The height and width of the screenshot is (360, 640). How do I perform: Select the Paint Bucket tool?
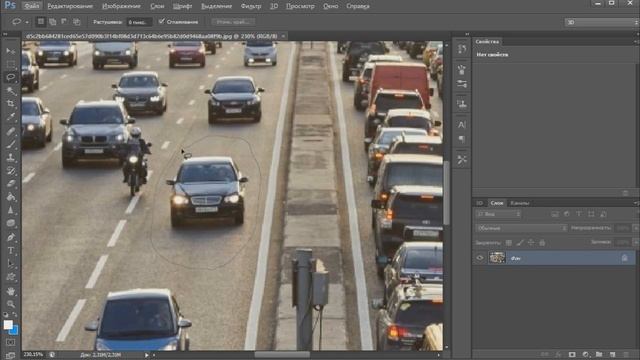11,197
